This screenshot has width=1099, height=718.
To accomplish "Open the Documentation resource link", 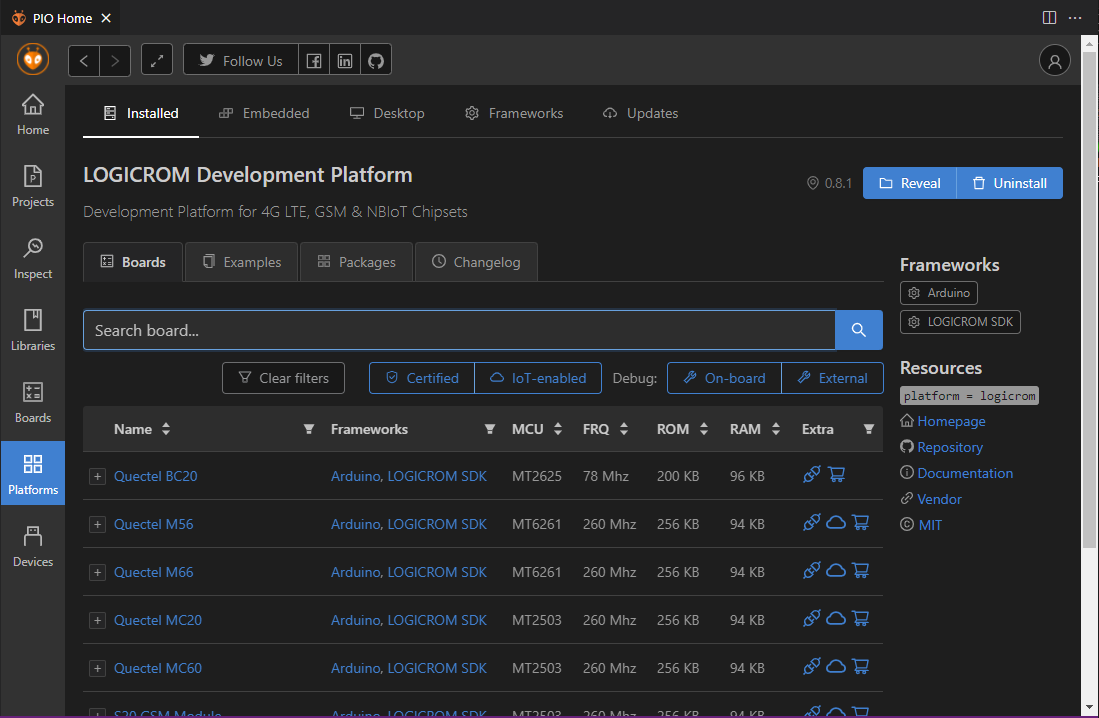I will pos(965,473).
